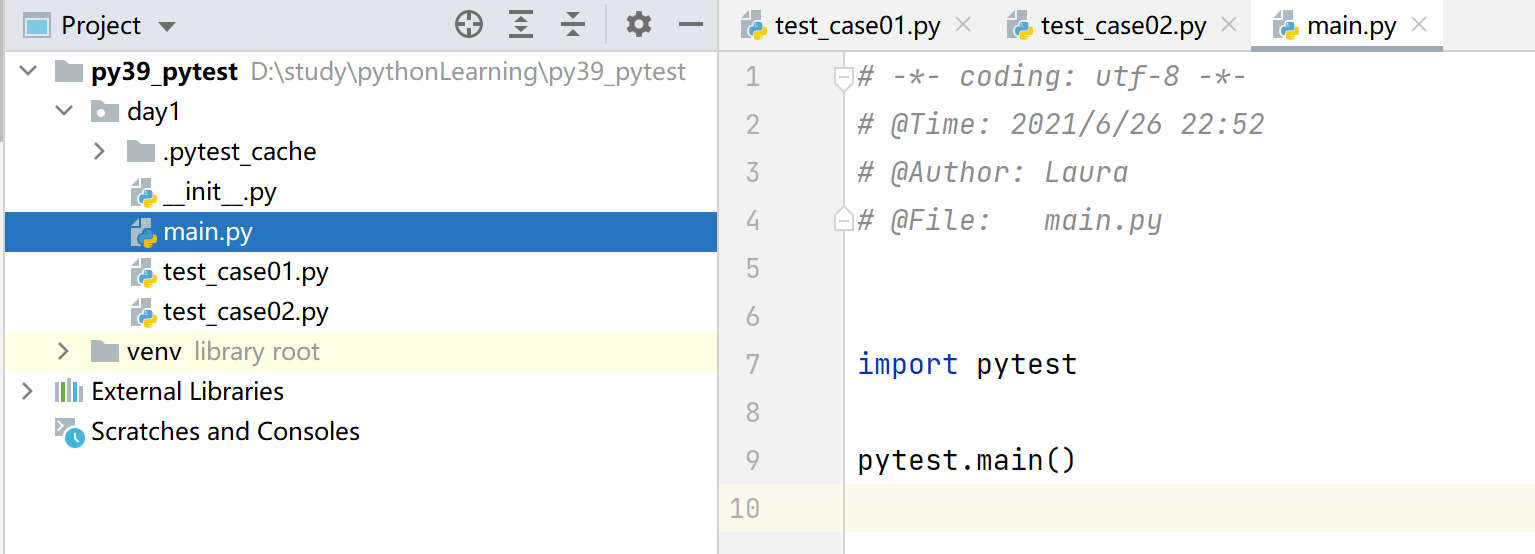Click the Collapse All icon in Project toolbar
Screen dimensions: 1535x554
tap(573, 25)
